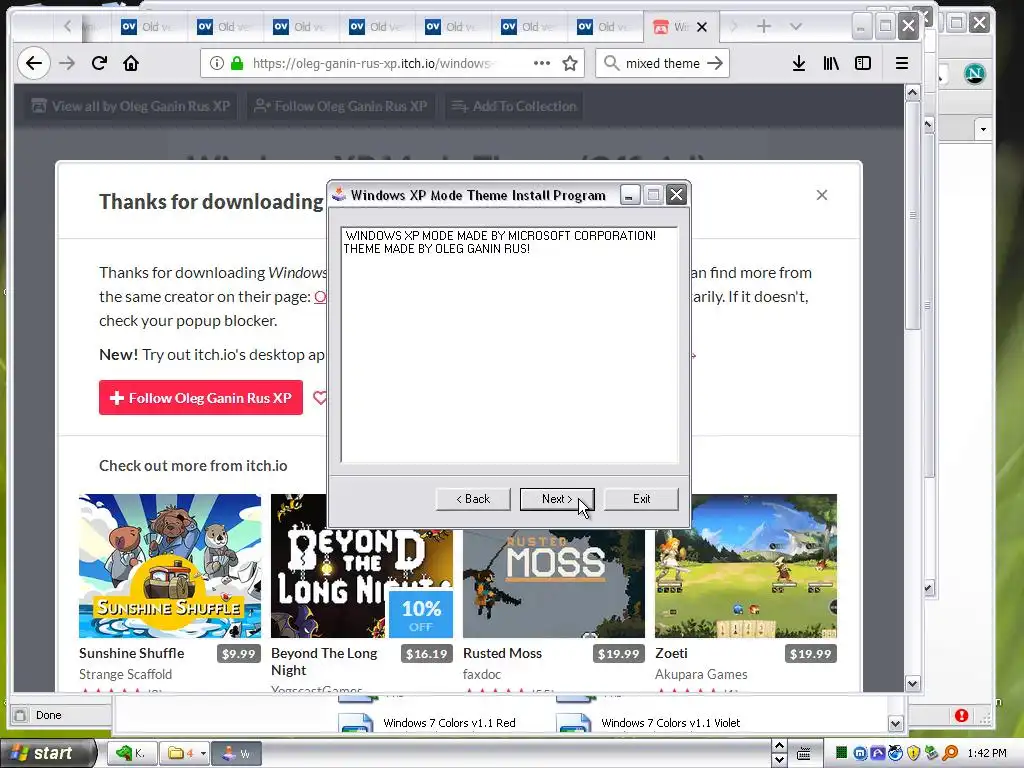The height and width of the screenshot is (768, 1024).
Task: Click the magnifier icon in the search box
Action: pos(611,63)
